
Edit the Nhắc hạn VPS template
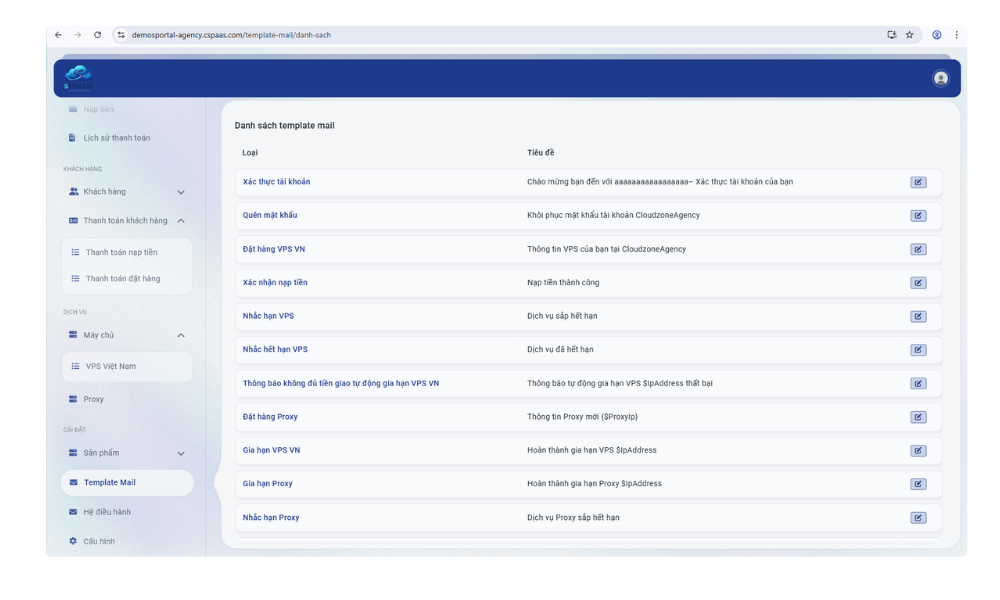(918, 316)
